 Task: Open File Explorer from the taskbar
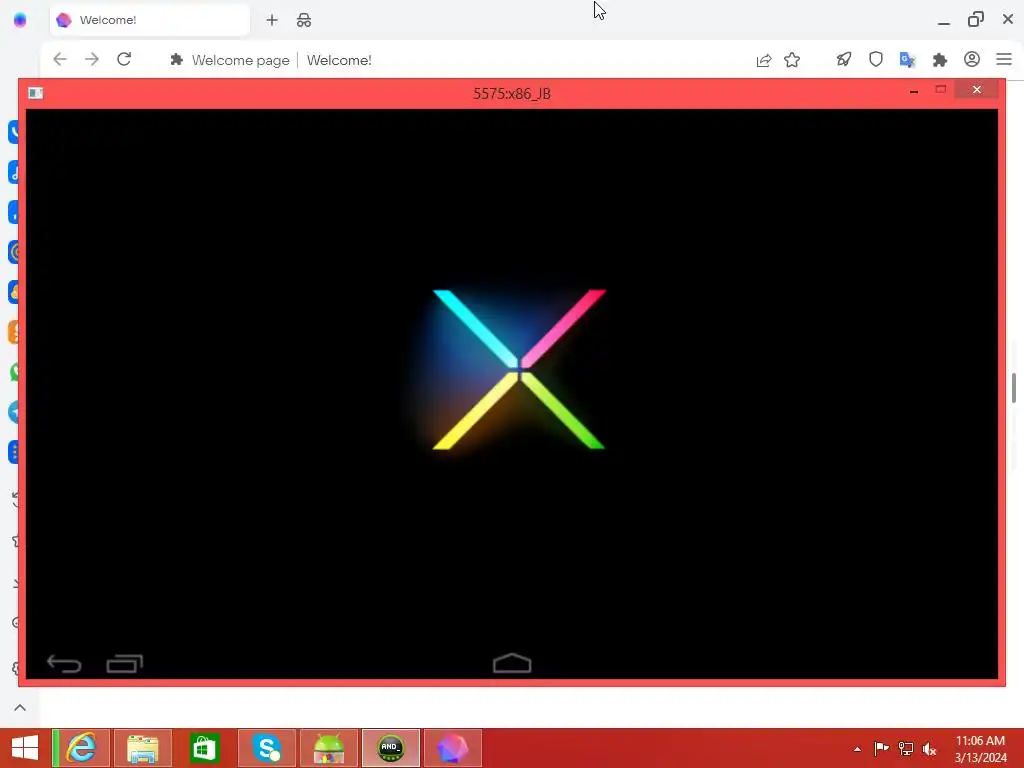[x=142, y=748]
